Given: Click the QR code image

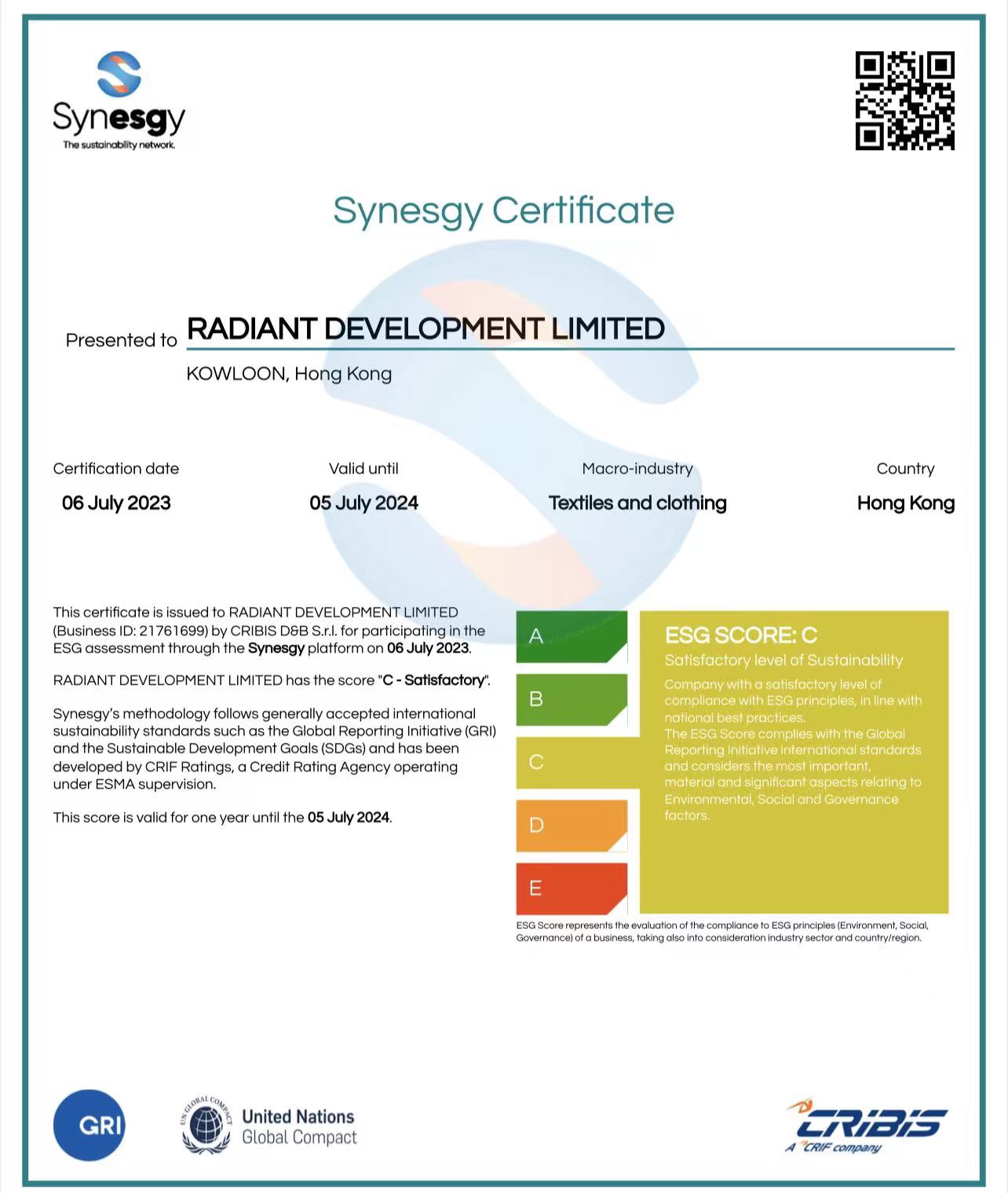Looking at the screenshot, I should click(x=904, y=101).
